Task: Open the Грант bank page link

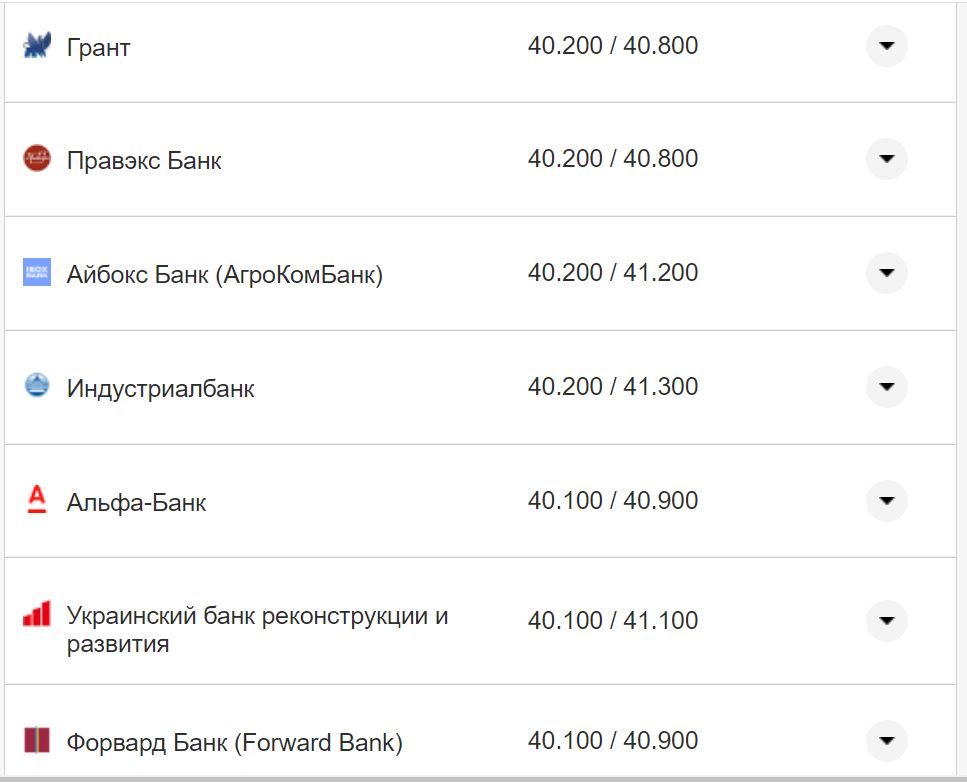Action: [x=96, y=45]
